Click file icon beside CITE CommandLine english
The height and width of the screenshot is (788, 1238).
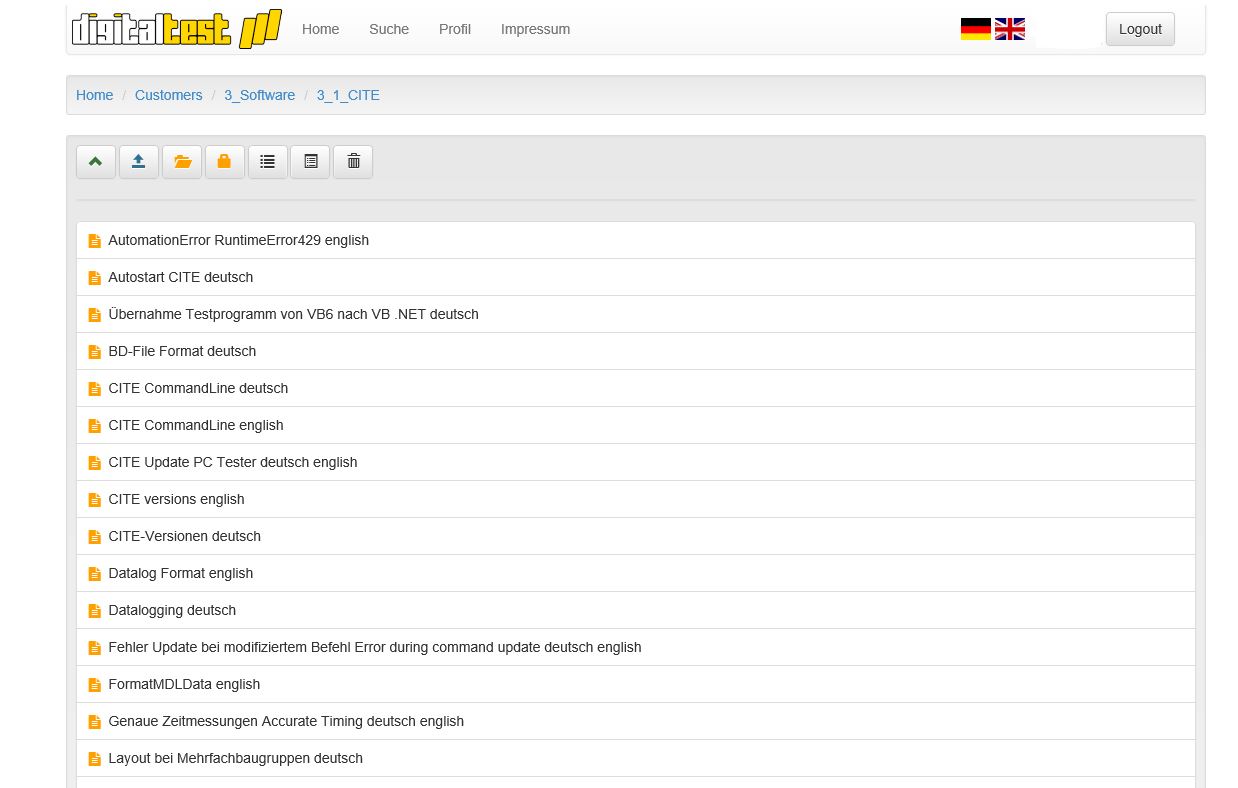click(x=95, y=426)
